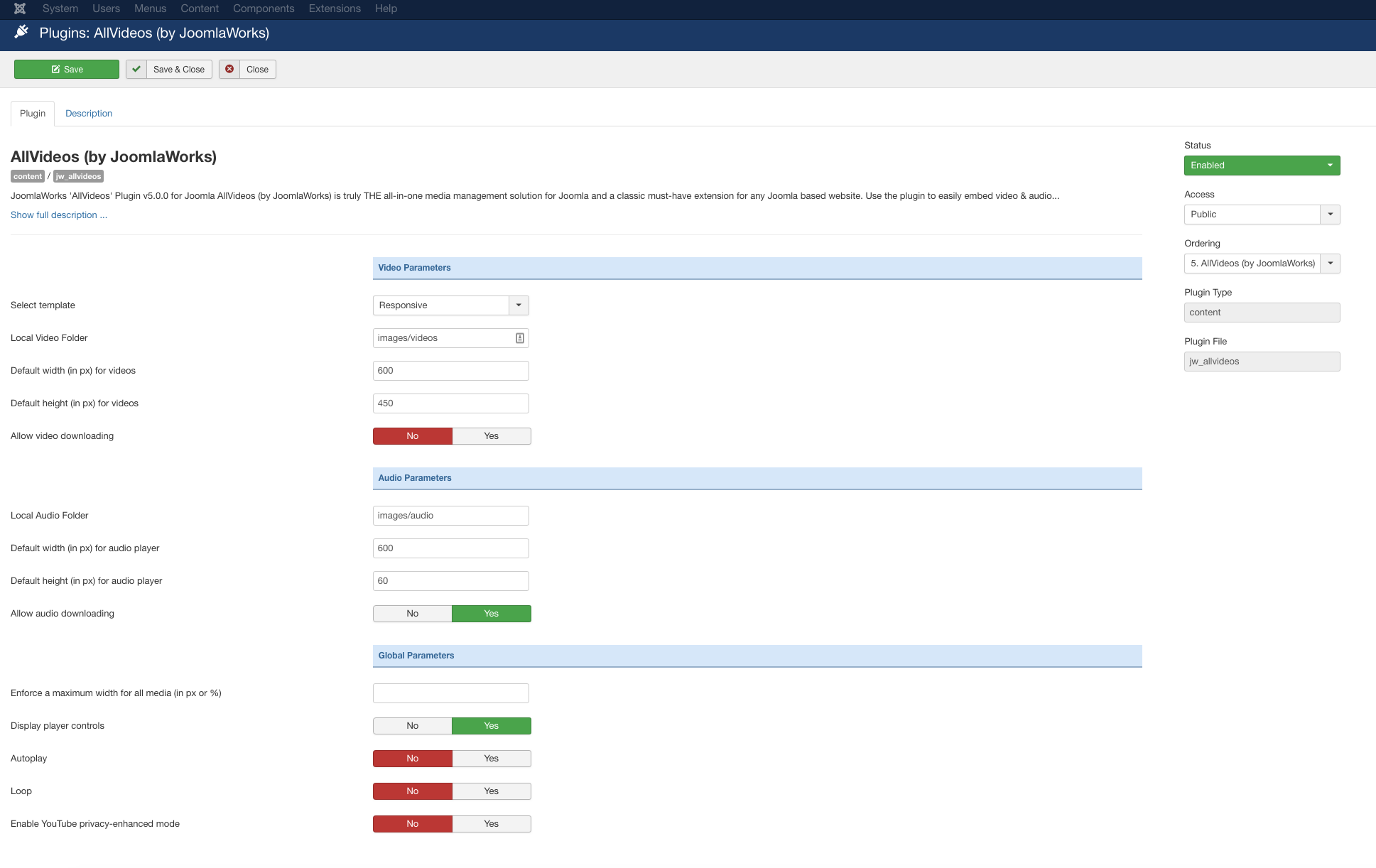Image resolution: width=1376 pixels, height=868 pixels.
Task: Click the plug icon beside Plugins title
Action: (22, 32)
